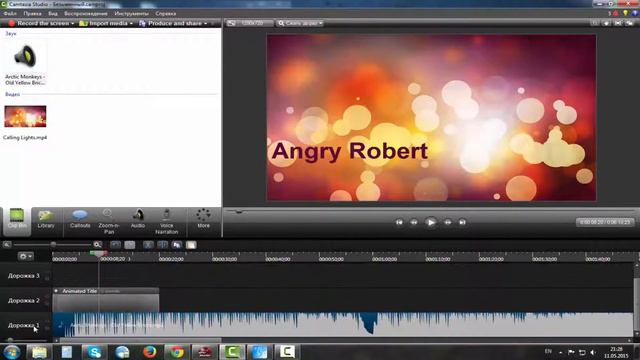Click Produce and share button
Image resolution: width=640 pixels, height=360 pixels.
(170, 23)
